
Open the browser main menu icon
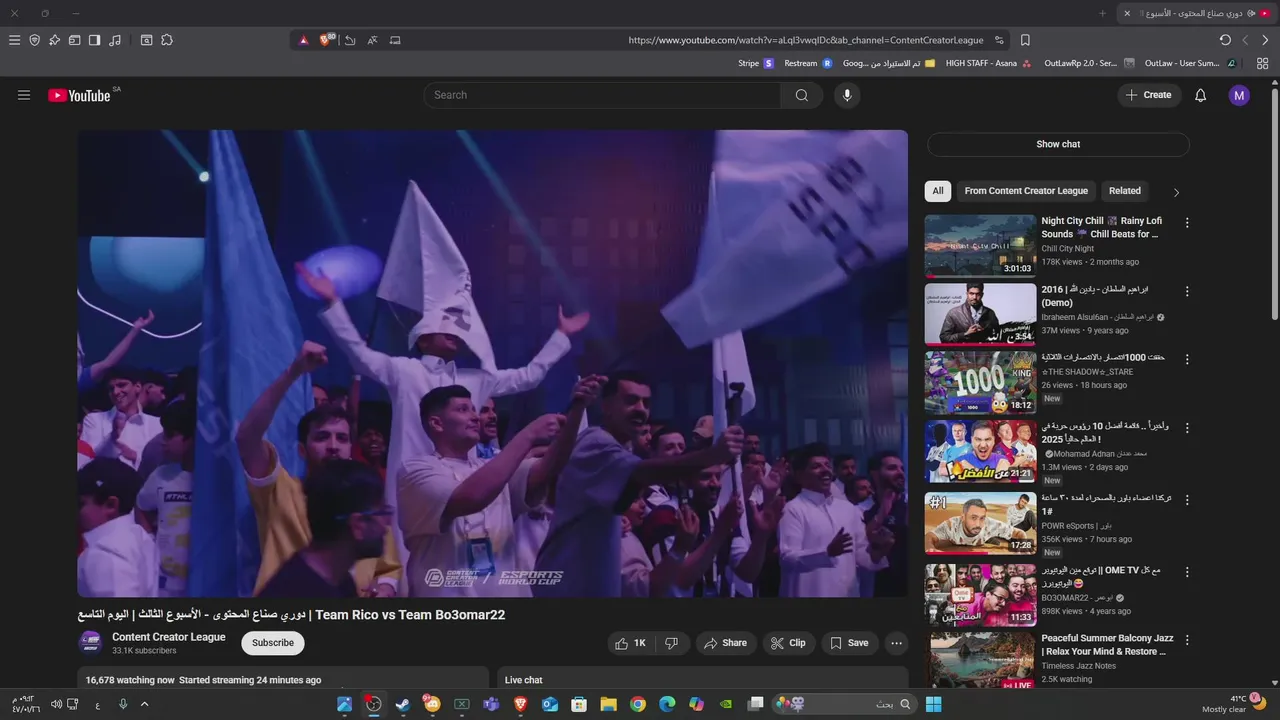(14, 40)
